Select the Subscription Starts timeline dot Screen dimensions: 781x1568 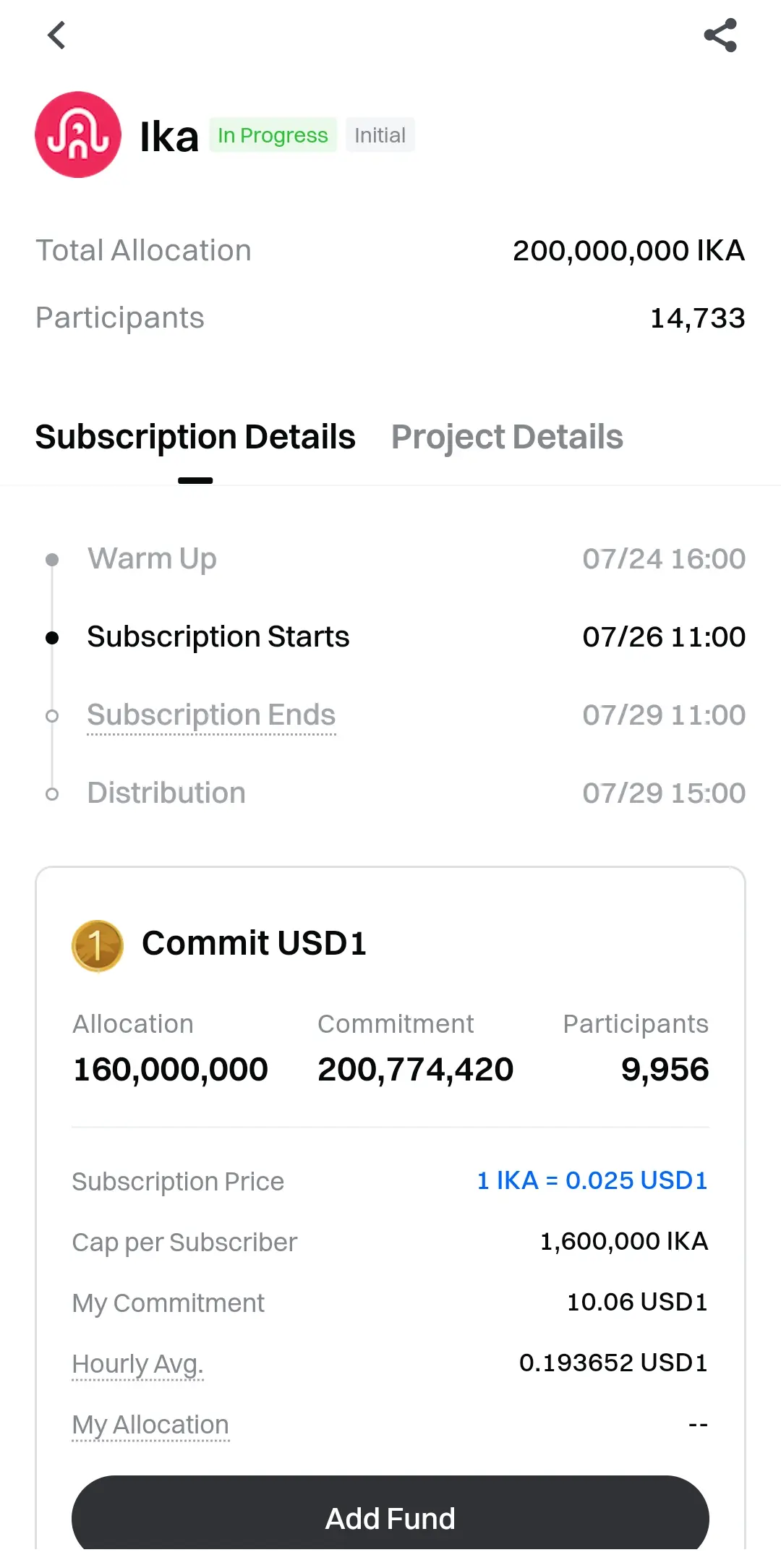(52, 637)
